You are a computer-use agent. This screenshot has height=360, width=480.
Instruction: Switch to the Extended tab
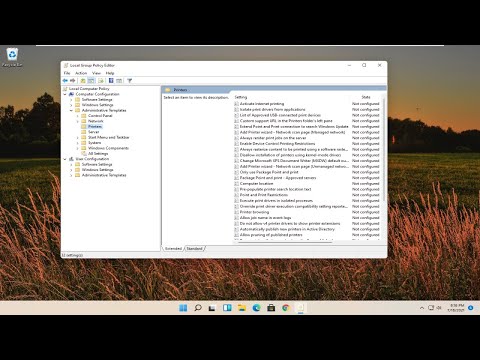[173, 249]
